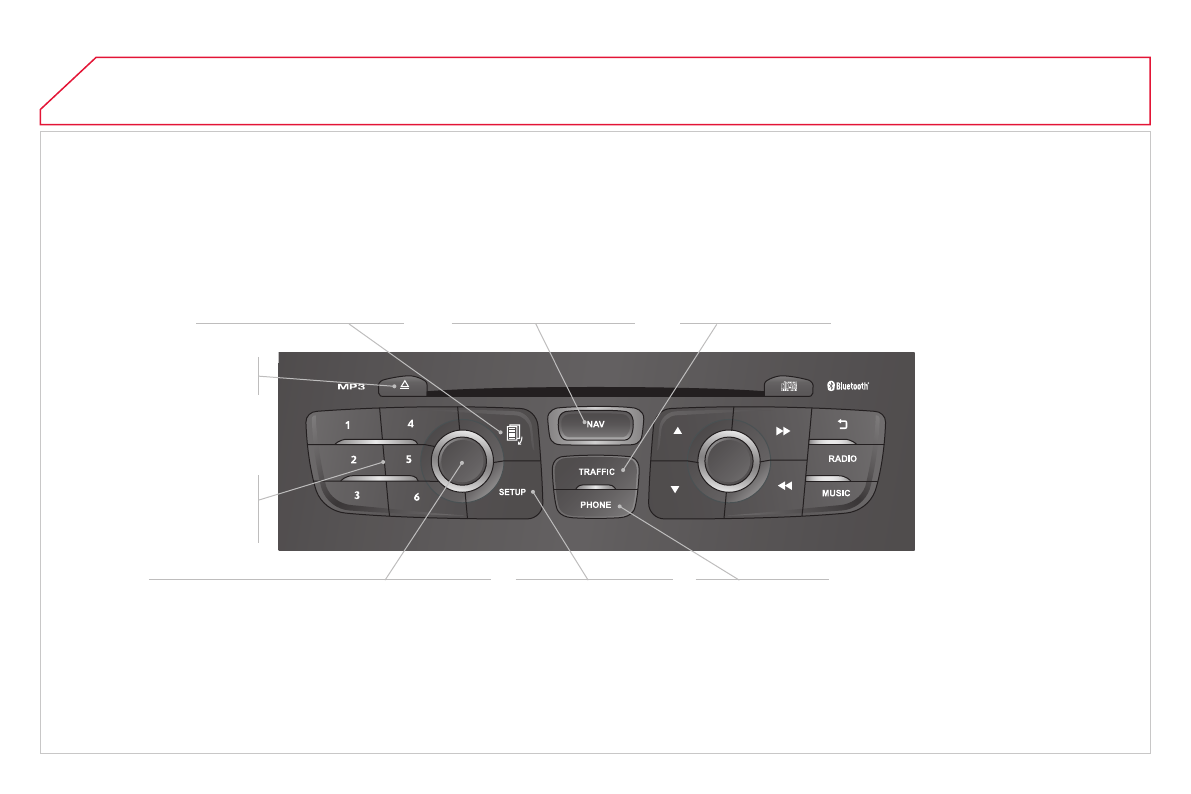Image resolution: width=1191 pixels, height=794 pixels.
Task: Click the address book list icon
Action: (514, 435)
